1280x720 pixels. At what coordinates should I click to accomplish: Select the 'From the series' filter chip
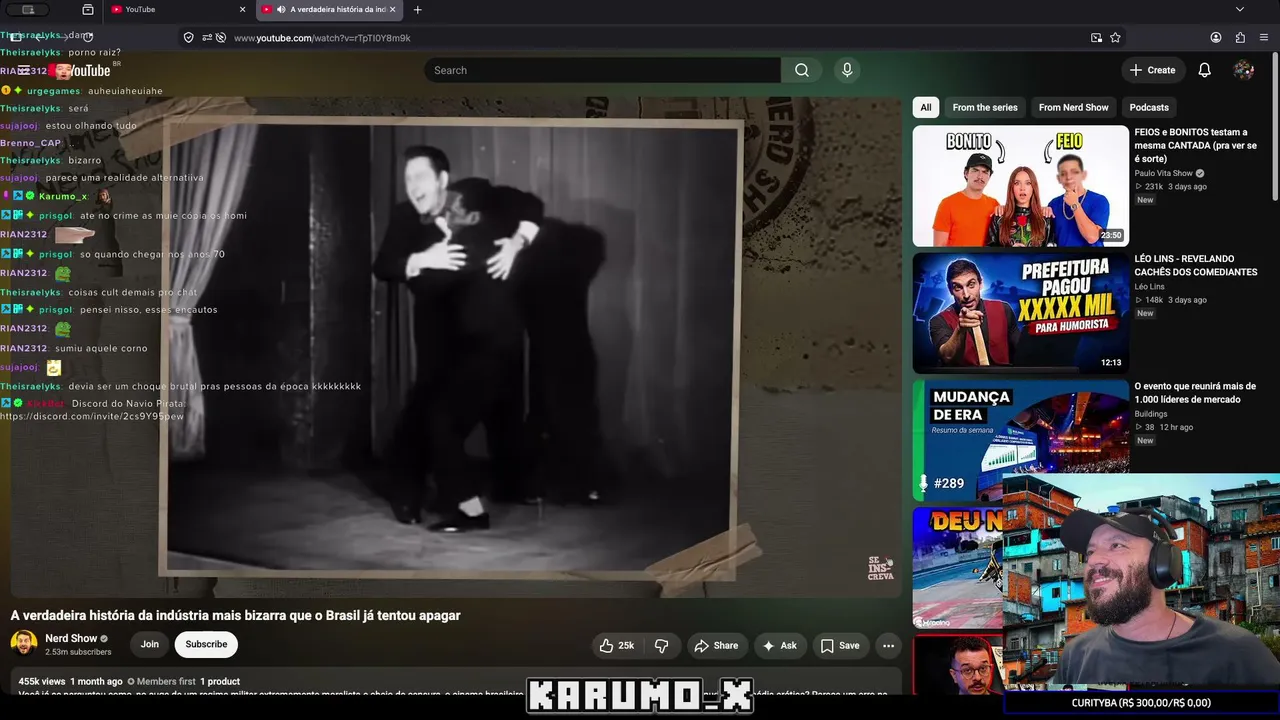[985, 107]
